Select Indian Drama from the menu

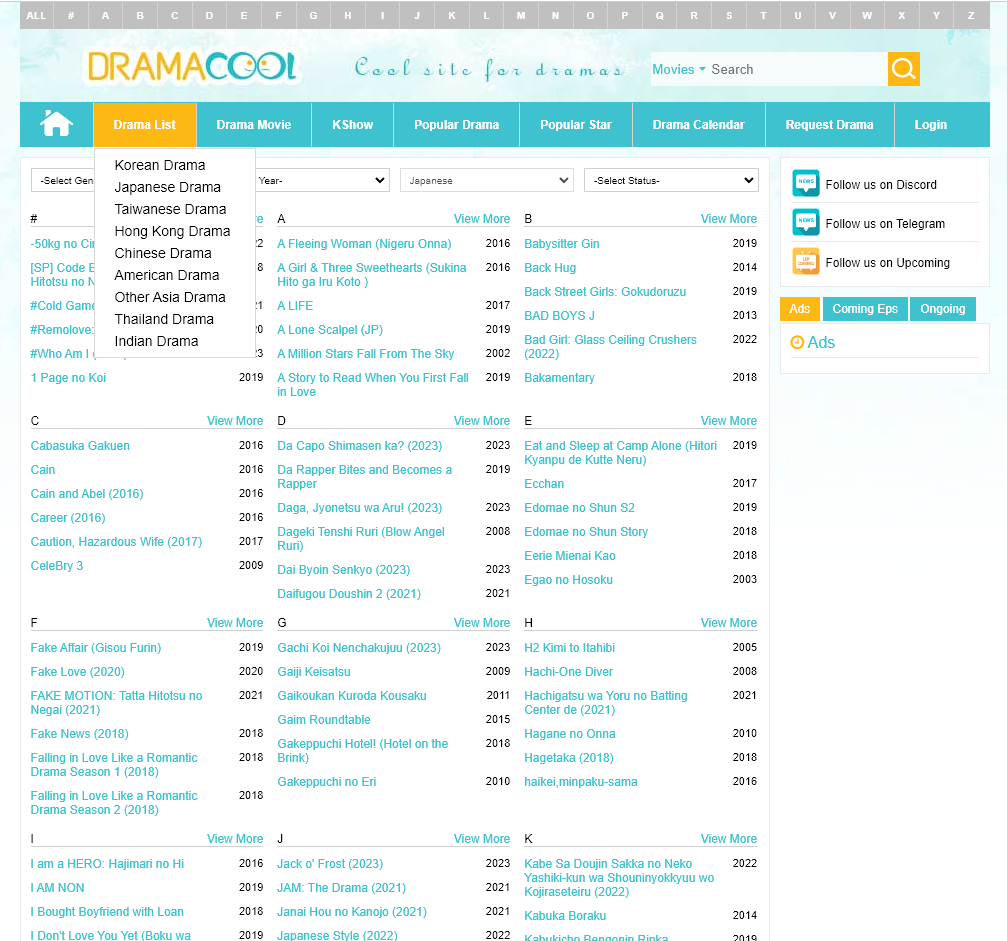coord(156,341)
